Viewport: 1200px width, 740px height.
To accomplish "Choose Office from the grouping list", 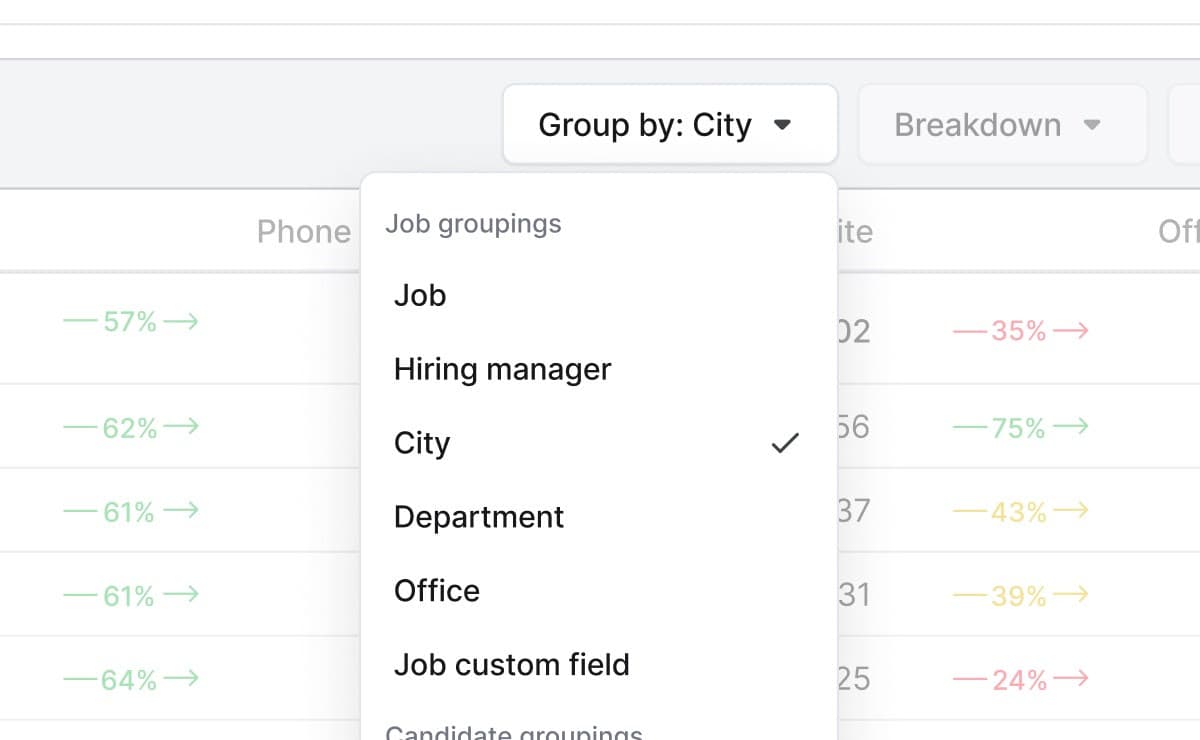I will click(x=438, y=590).
